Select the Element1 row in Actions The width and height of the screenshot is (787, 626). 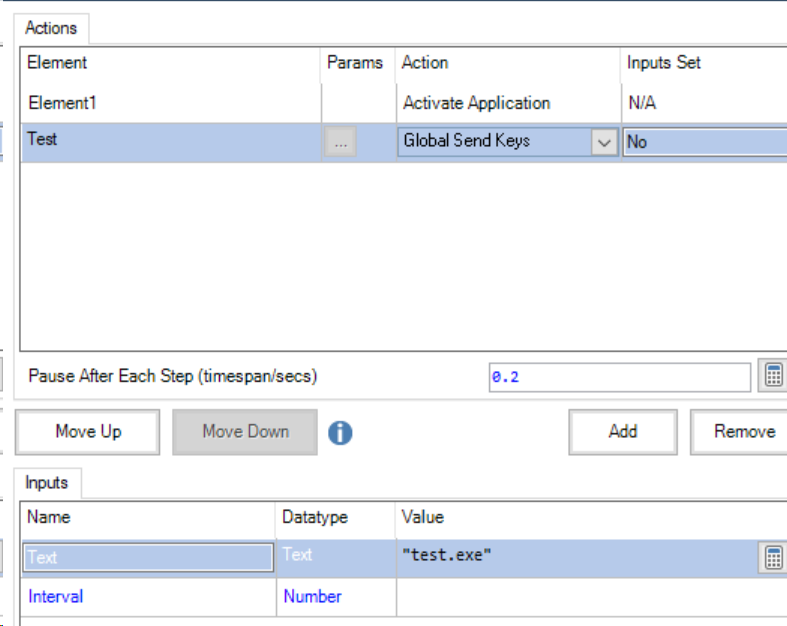click(x=63, y=103)
